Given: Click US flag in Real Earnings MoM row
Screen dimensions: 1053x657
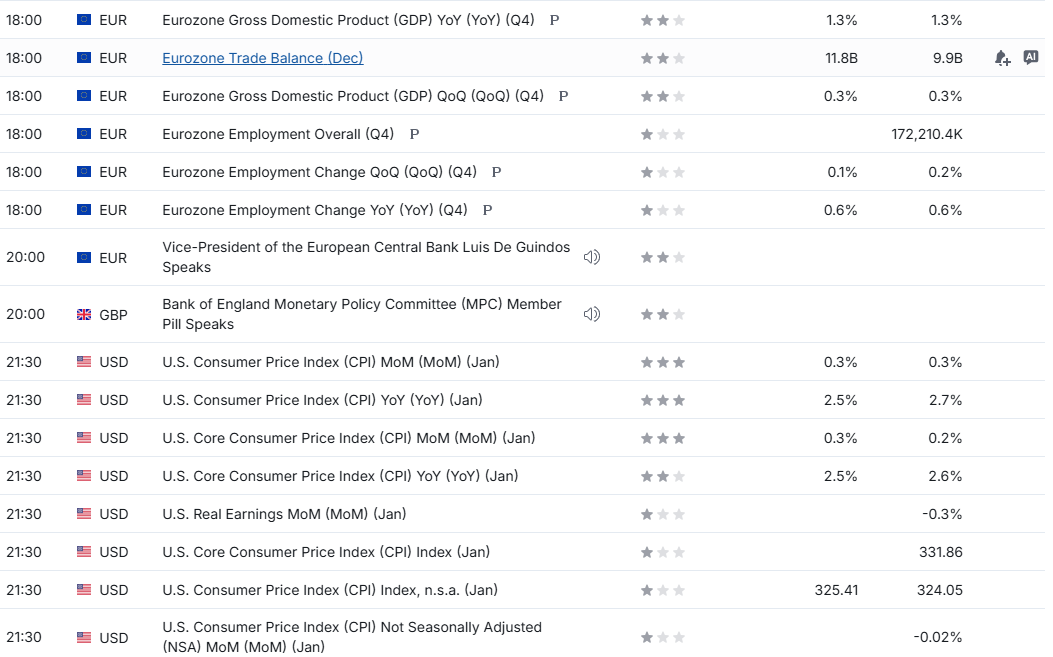Looking at the screenshot, I should pos(84,514).
